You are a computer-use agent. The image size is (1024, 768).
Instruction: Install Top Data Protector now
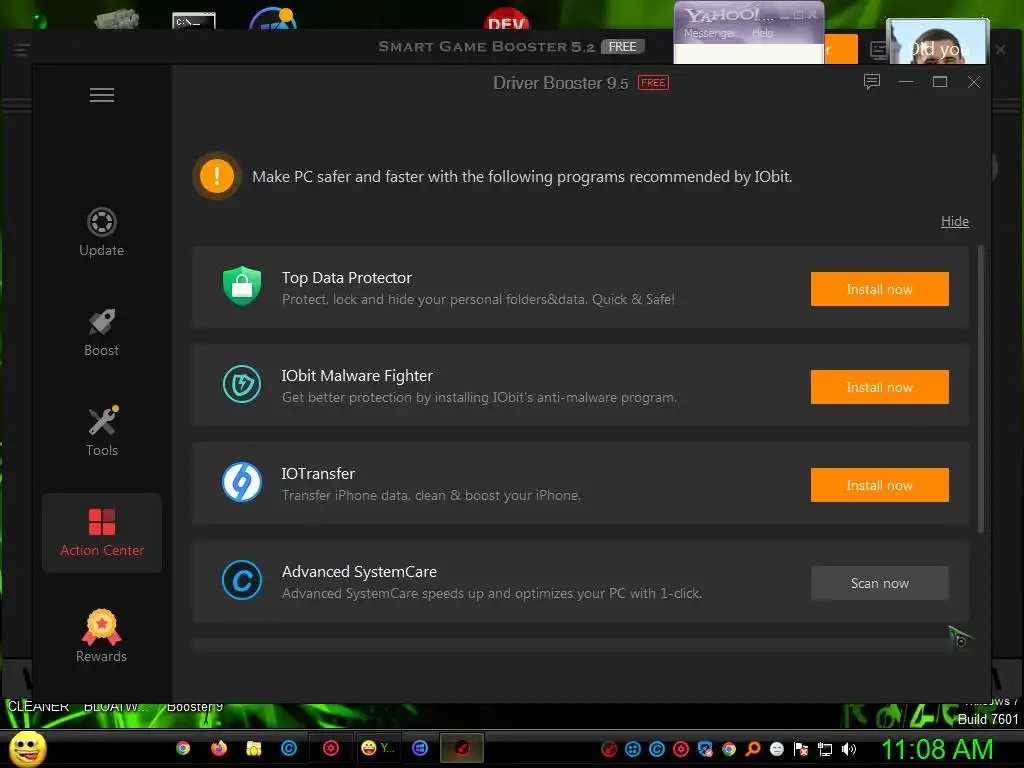(x=880, y=289)
